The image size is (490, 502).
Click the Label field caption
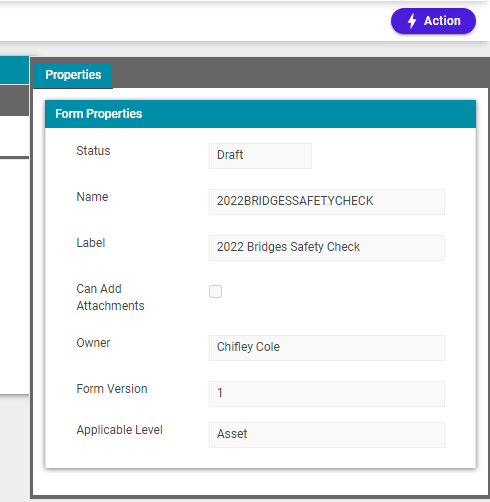pos(91,243)
